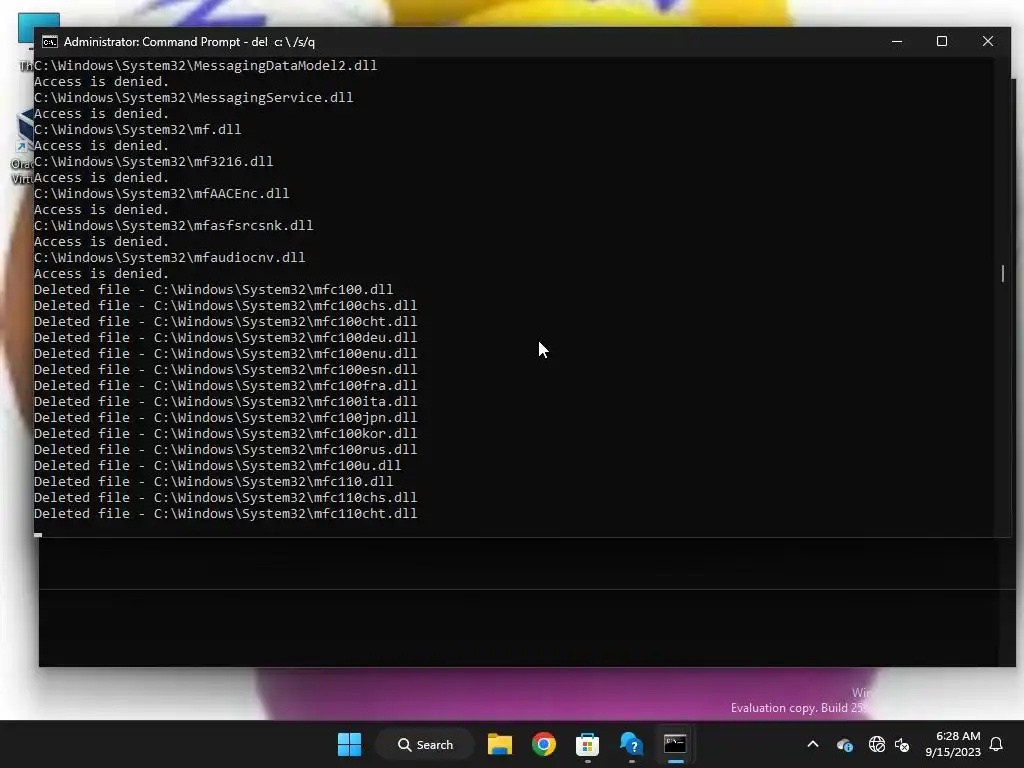The image size is (1024, 768).
Task: Maximize the Command Prompt window
Action: [942, 41]
